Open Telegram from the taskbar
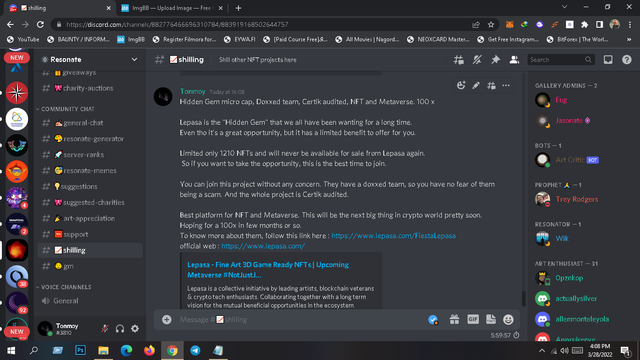This screenshot has width=640, height=360. pyautogui.click(x=195, y=350)
